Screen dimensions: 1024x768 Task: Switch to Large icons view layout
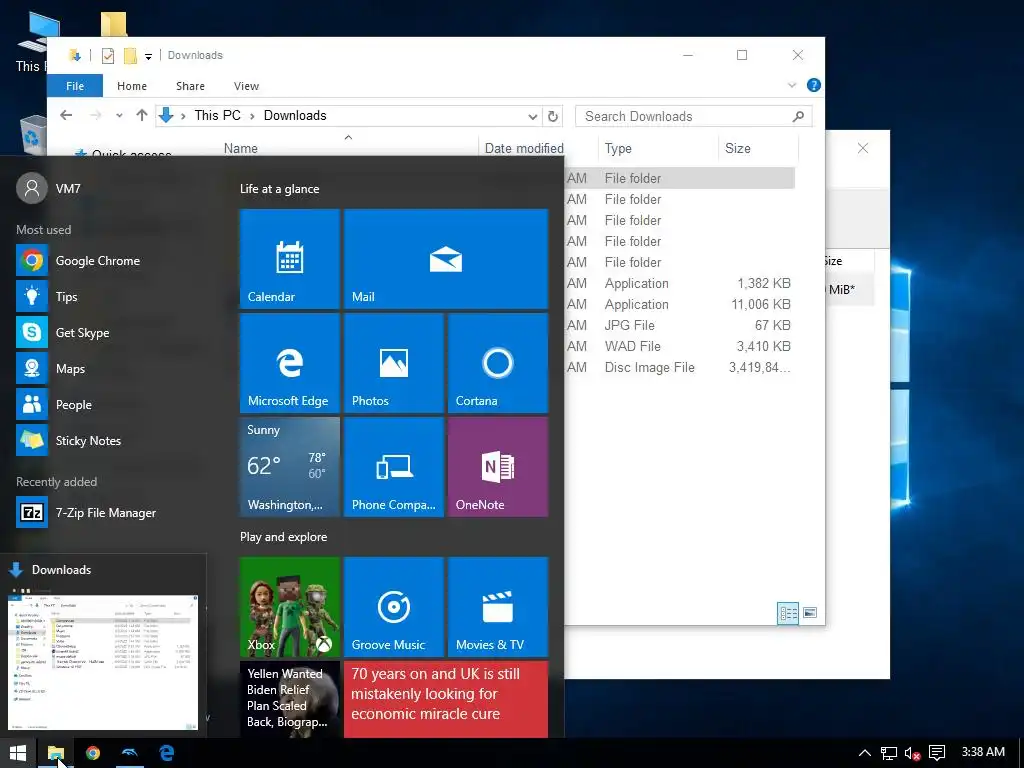click(x=810, y=613)
